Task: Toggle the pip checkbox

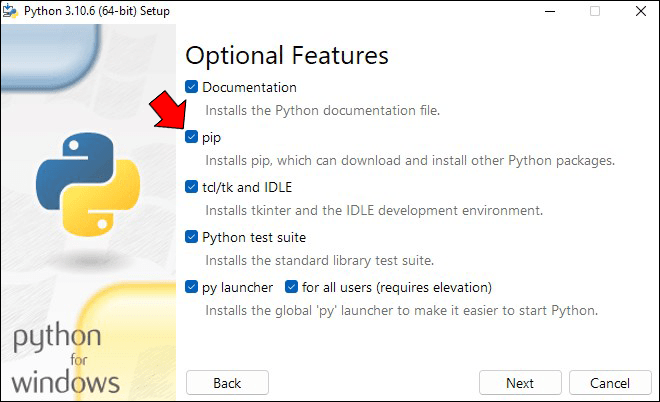Action: tap(192, 137)
